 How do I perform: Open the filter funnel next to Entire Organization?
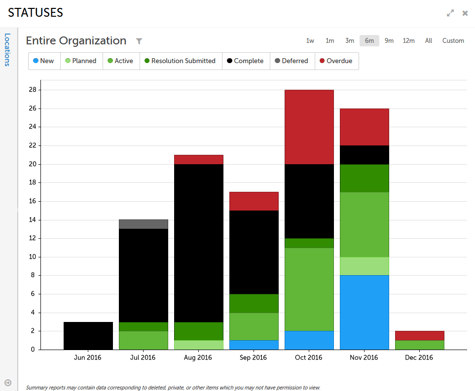coord(139,41)
